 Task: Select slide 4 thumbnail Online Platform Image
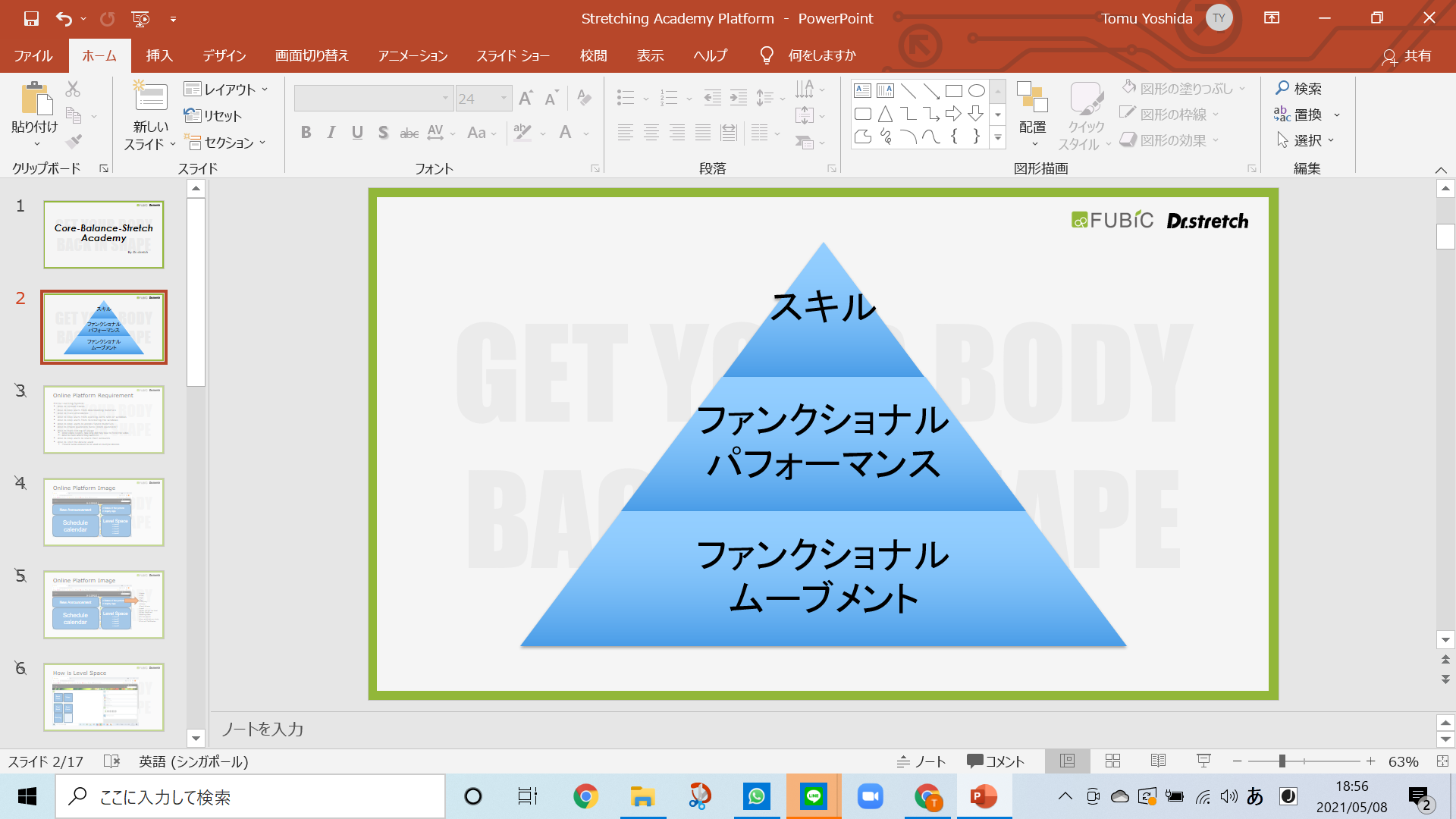tap(104, 512)
